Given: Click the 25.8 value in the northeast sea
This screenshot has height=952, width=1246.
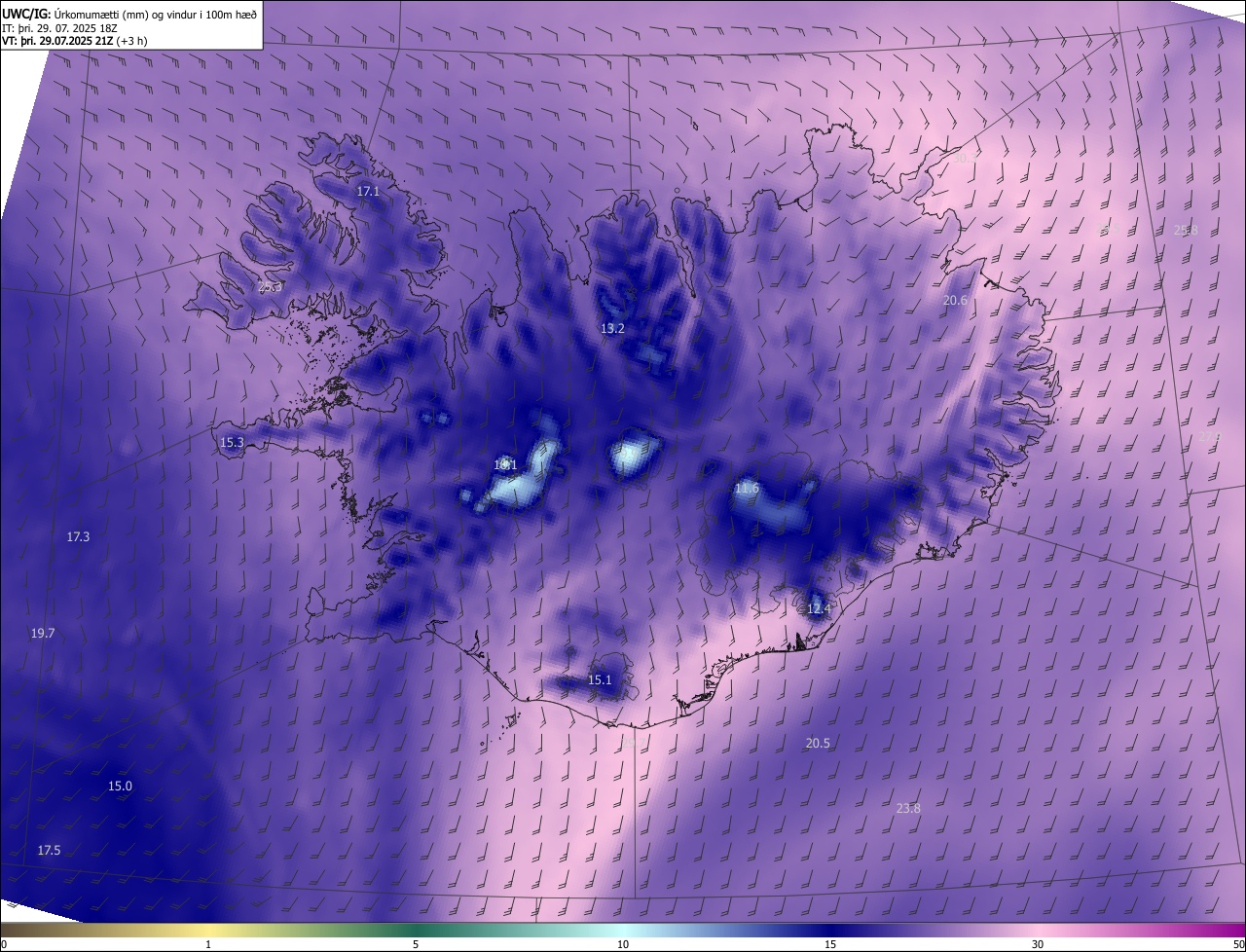Looking at the screenshot, I should (1186, 231).
